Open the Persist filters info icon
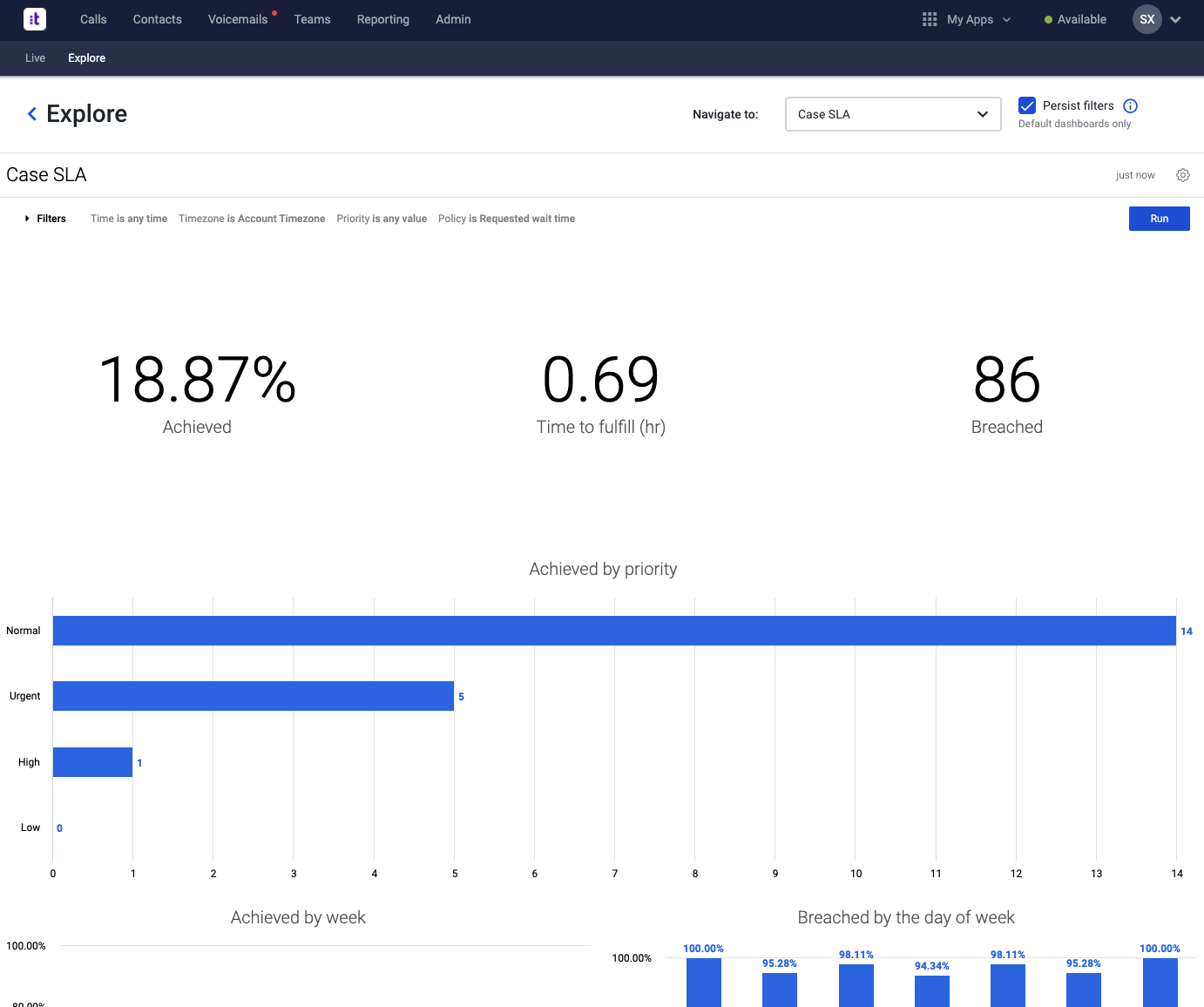 [1130, 106]
